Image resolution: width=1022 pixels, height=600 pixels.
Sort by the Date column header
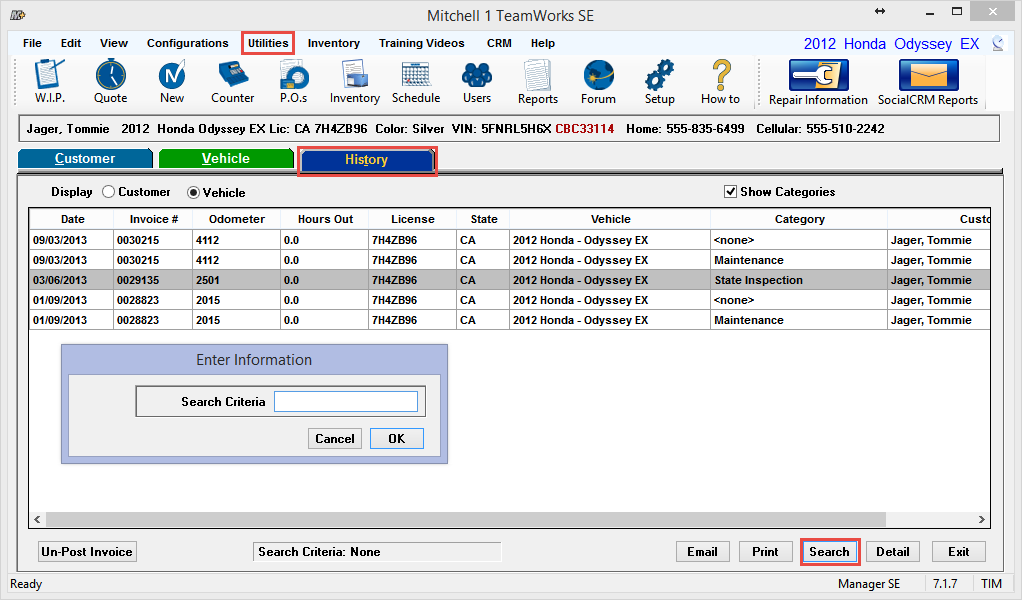coord(72,219)
